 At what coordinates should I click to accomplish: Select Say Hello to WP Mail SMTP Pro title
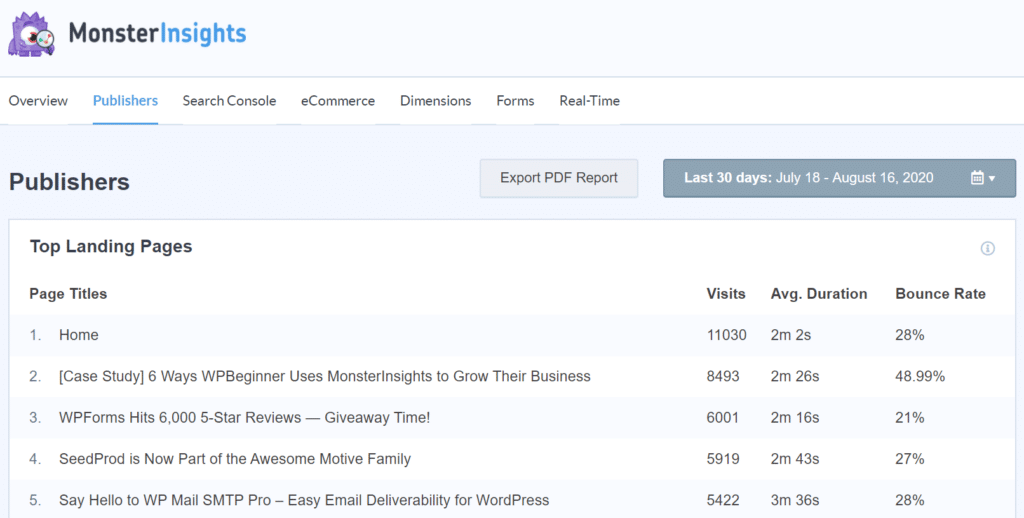coord(304,500)
